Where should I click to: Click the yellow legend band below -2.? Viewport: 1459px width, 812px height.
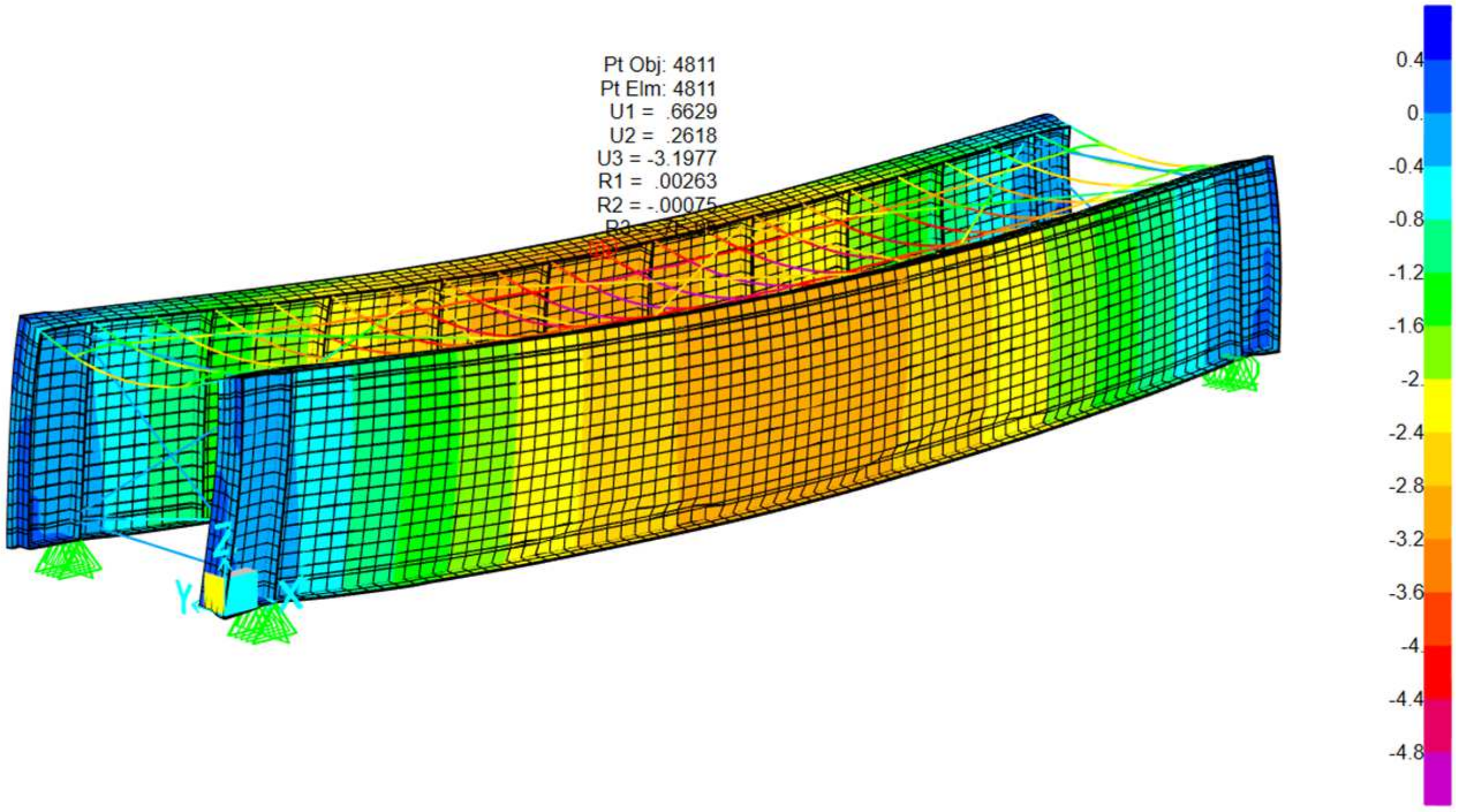coord(1437,405)
